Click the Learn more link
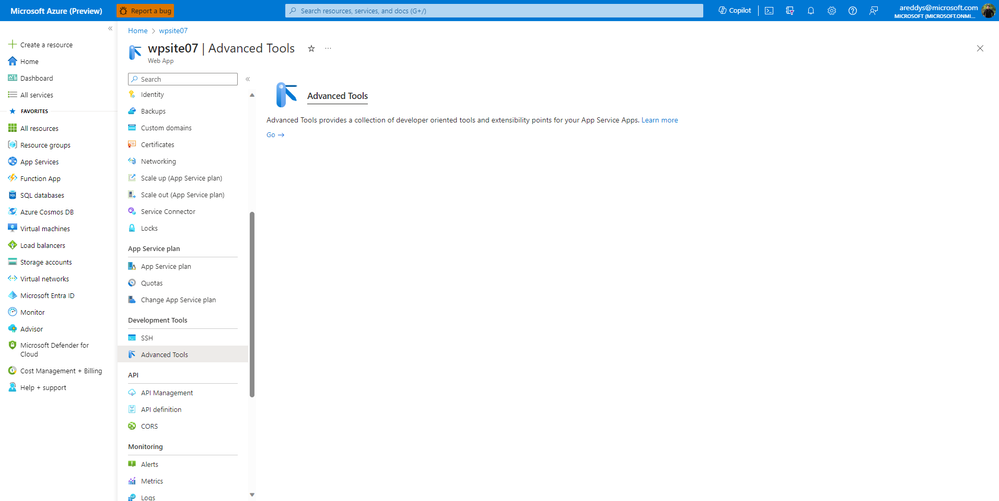 659,120
